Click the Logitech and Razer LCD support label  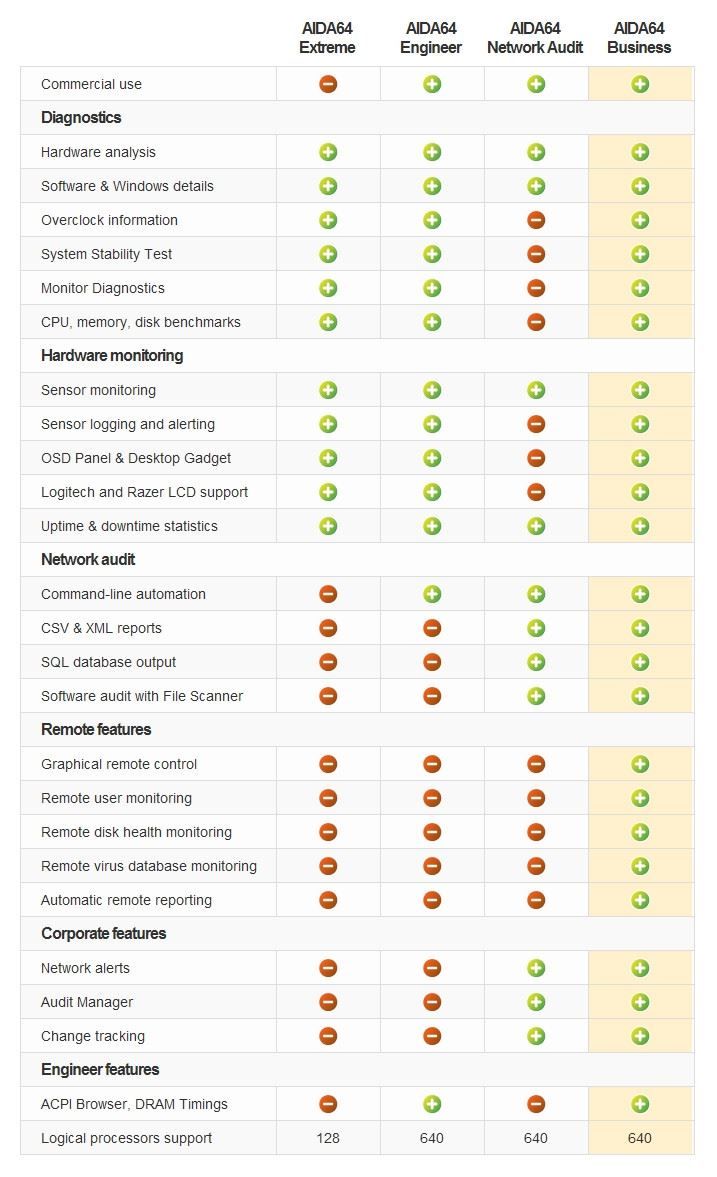tap(144, 492)
